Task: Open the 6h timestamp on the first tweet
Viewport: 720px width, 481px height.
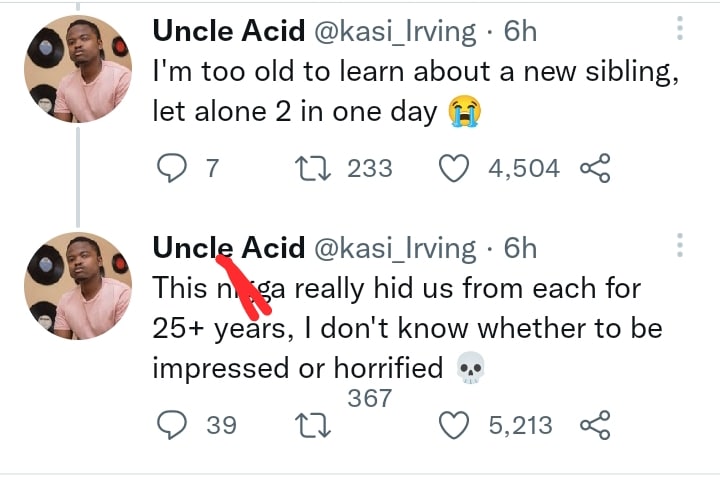Action: pyautogui.click(x=520, y=31)
